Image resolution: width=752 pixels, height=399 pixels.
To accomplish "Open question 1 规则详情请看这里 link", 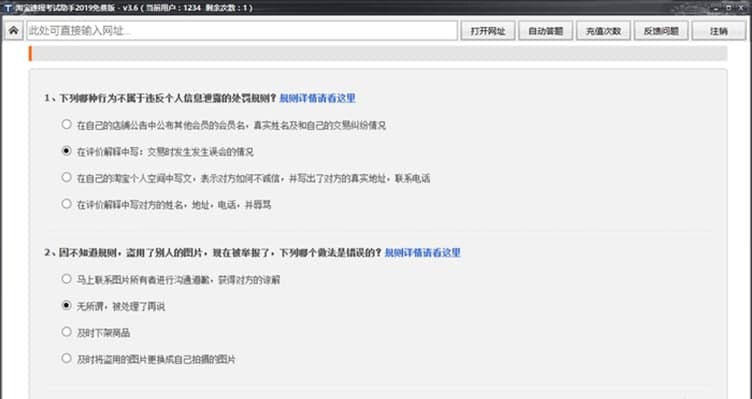I will 317,98.
